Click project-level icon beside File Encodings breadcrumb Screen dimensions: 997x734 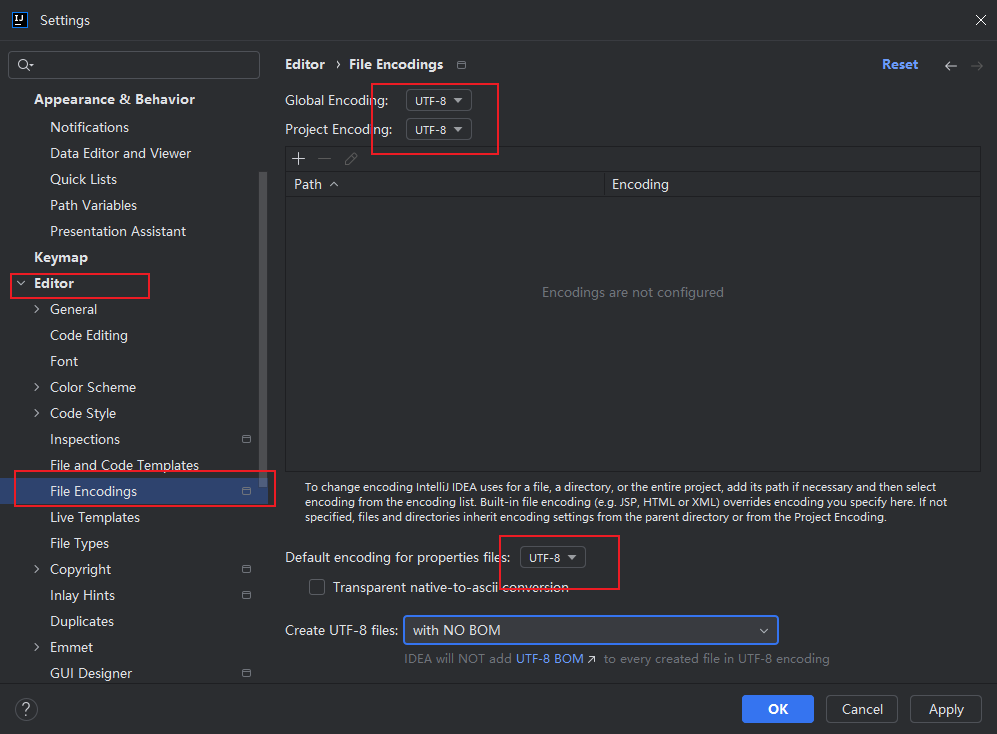click(462, 65)
